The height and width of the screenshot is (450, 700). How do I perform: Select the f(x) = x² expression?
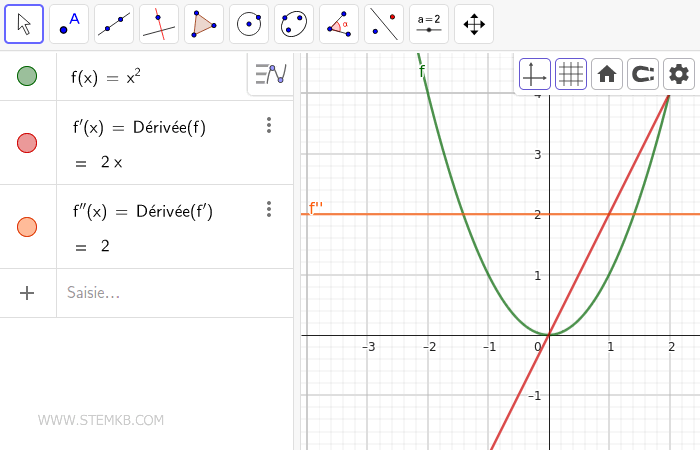point(106,77)
